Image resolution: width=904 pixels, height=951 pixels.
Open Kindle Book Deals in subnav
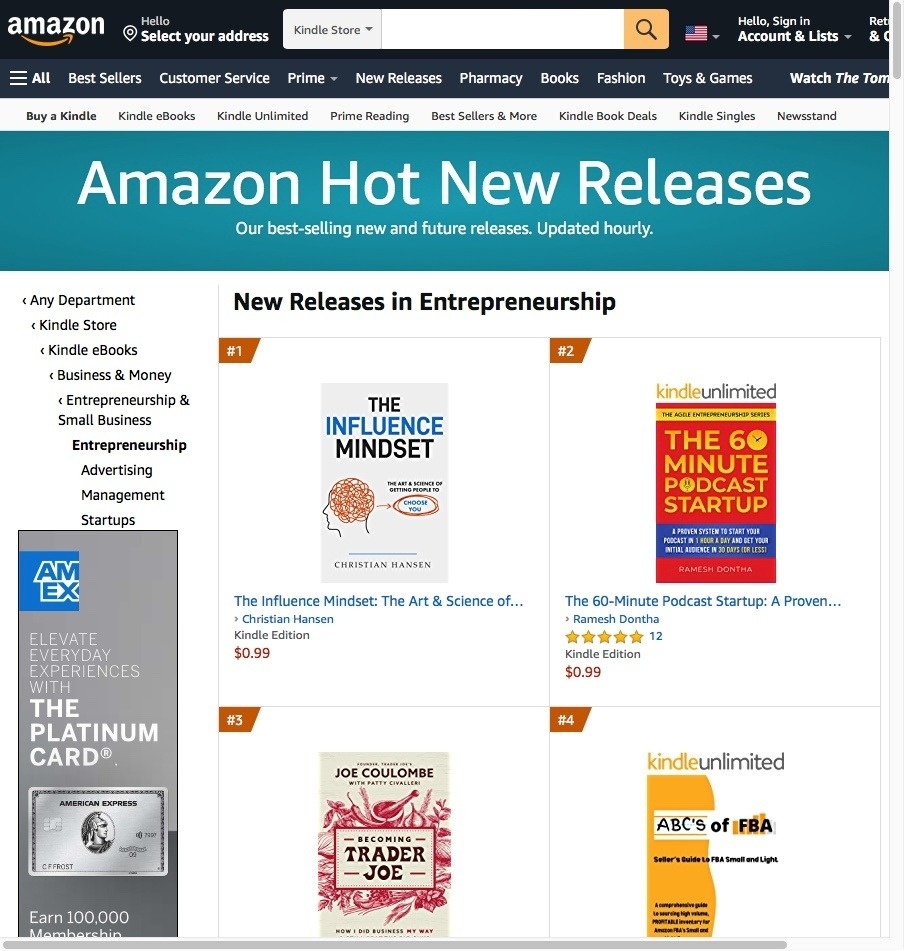click(x=608, y=116)
